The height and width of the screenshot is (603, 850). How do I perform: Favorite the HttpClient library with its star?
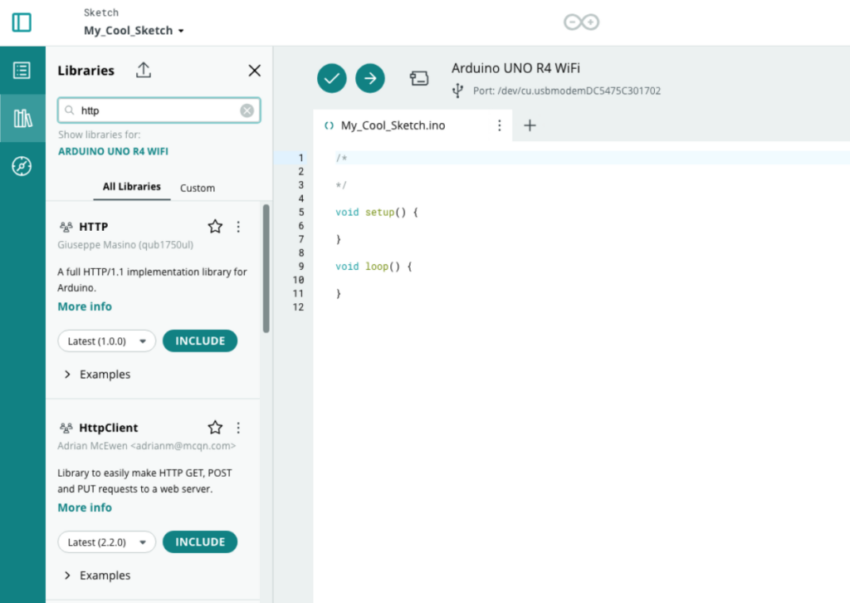coord(214,427)
